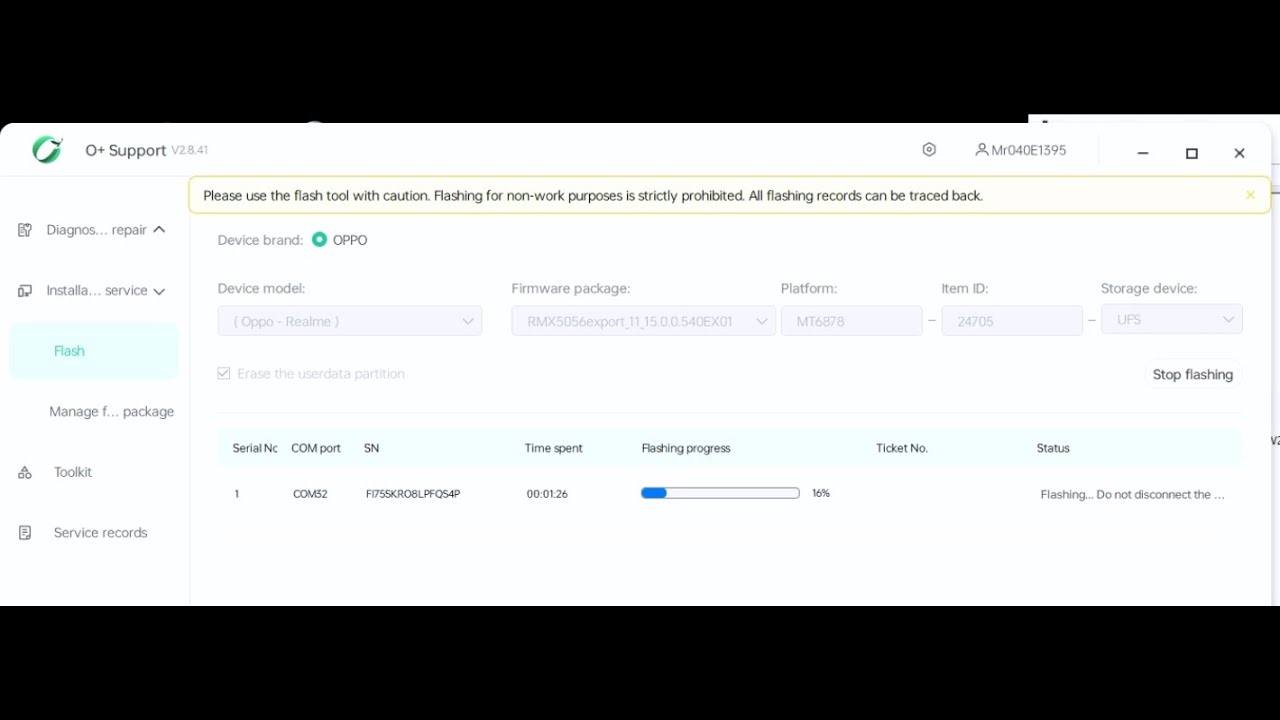This screenshot has width=1280, height=720.
Task: Open settings via the hexagon gear icon
Action: point(929,150)
